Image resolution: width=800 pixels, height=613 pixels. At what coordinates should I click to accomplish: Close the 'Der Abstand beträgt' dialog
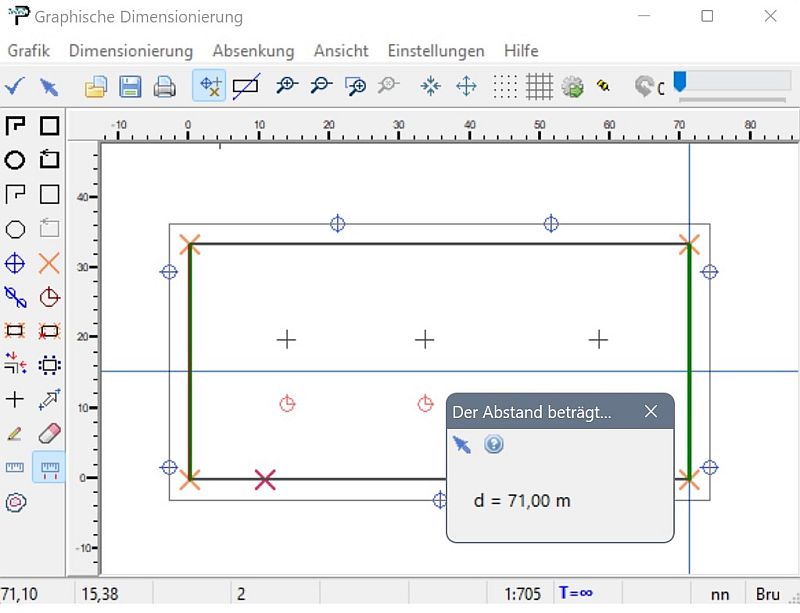pos(651,412)
